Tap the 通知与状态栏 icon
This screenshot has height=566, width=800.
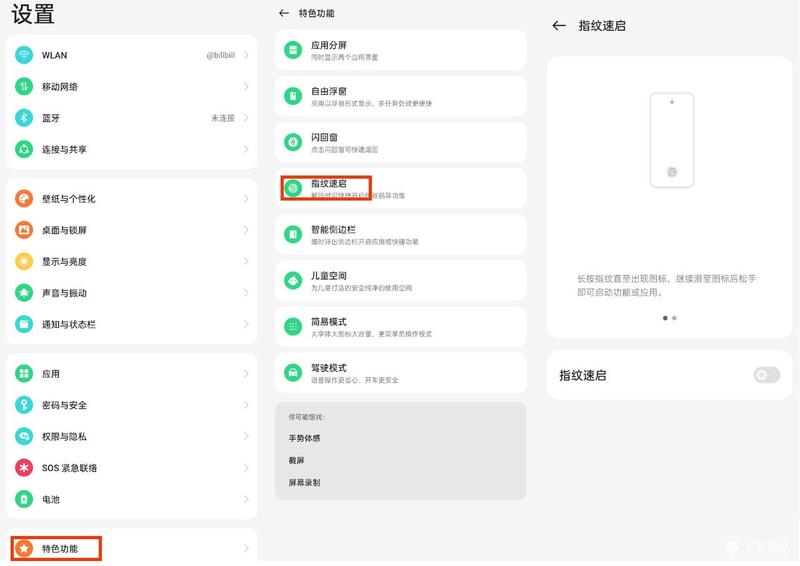click(x=24, y=324)
